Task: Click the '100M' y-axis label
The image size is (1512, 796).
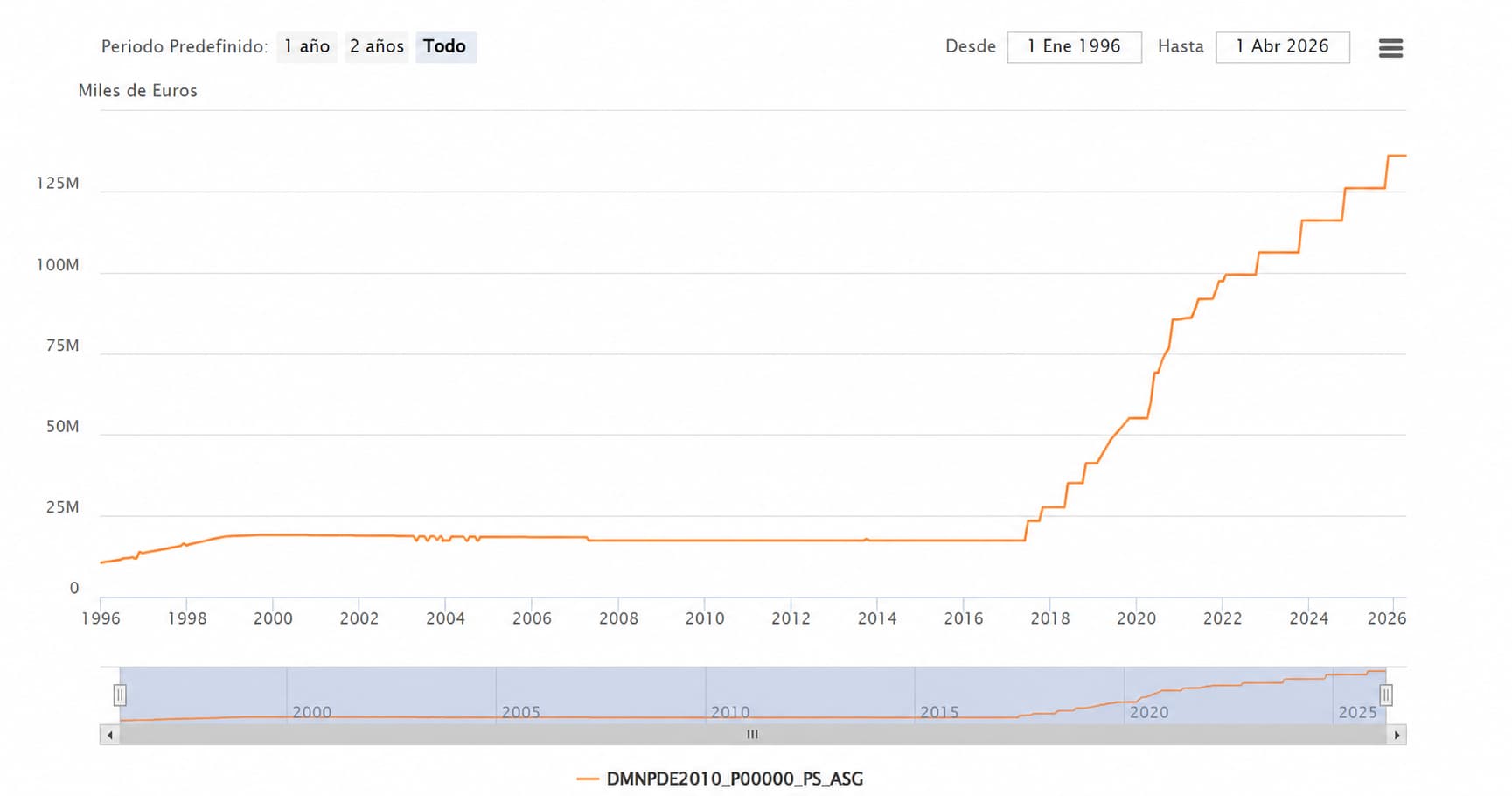Action: [x=58, y=265]
